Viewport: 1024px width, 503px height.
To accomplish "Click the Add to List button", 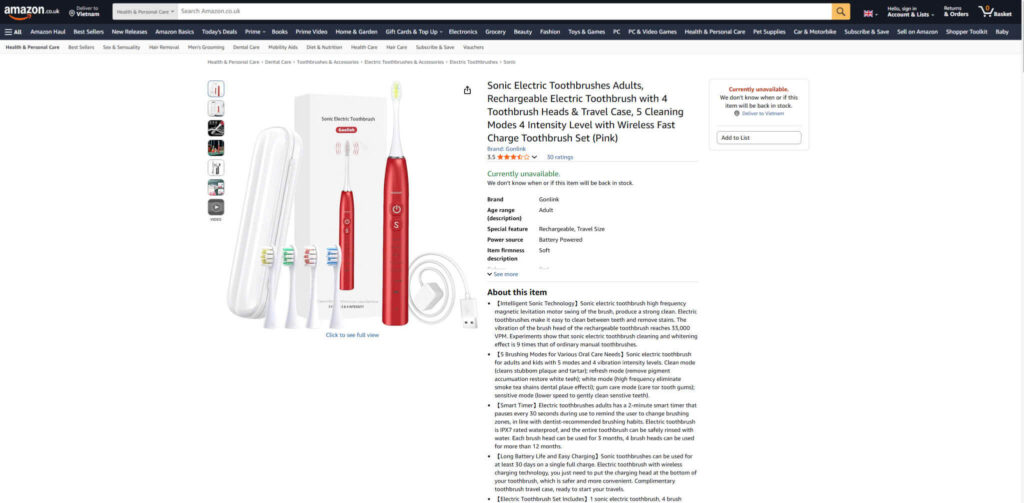I will click(758, 138).
